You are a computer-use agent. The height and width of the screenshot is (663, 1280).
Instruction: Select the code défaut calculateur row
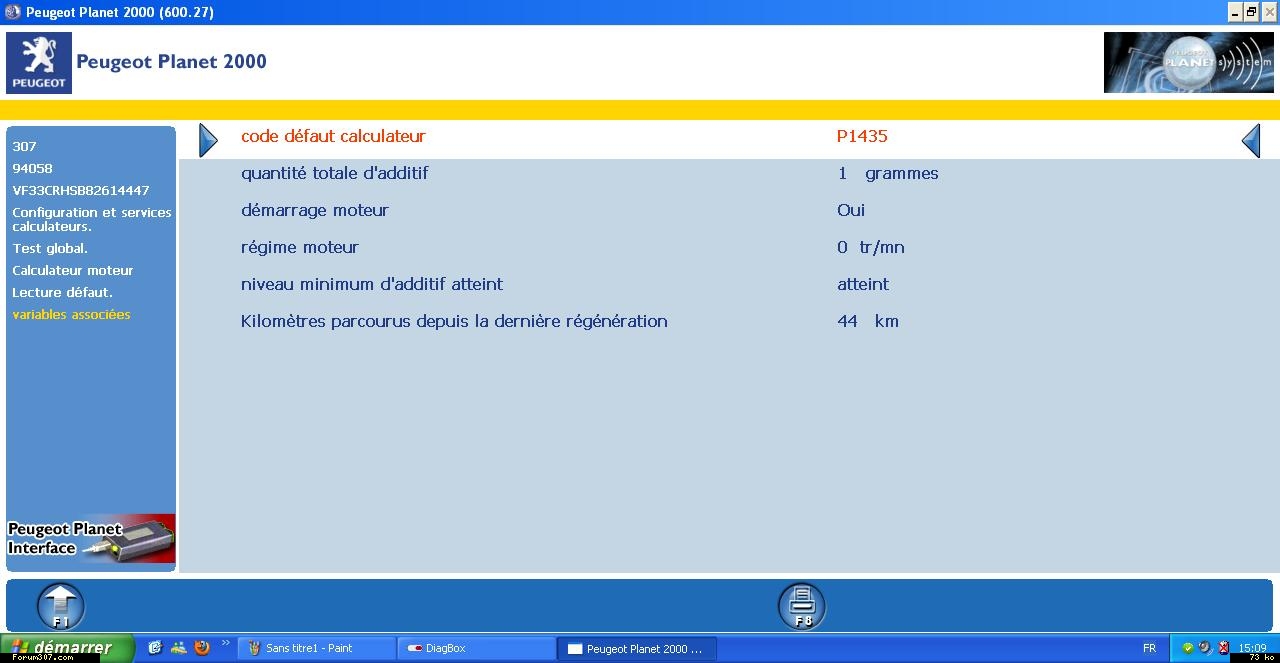333,136
